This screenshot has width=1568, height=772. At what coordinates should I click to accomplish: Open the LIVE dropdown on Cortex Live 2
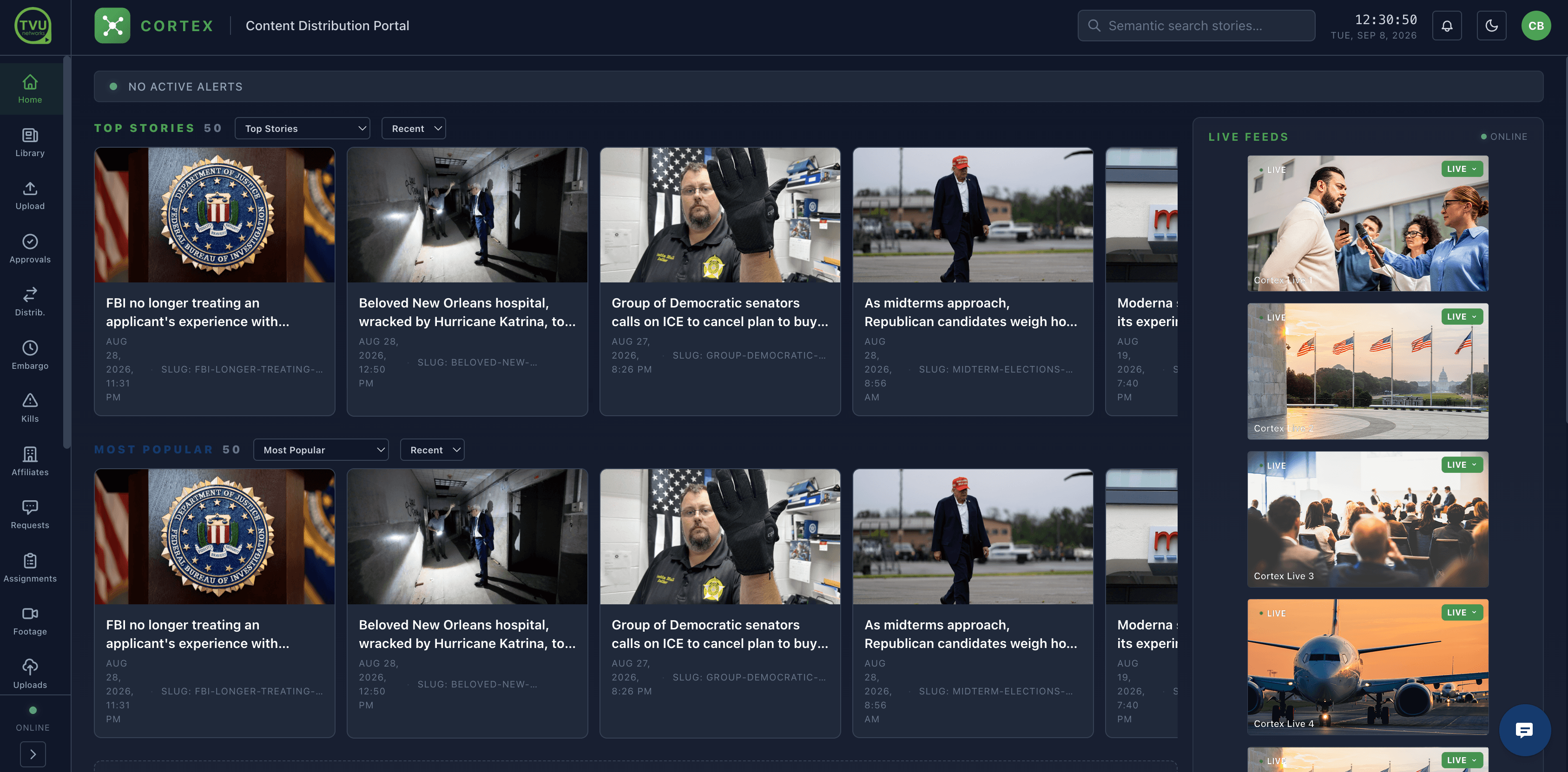pos(1462,317)
